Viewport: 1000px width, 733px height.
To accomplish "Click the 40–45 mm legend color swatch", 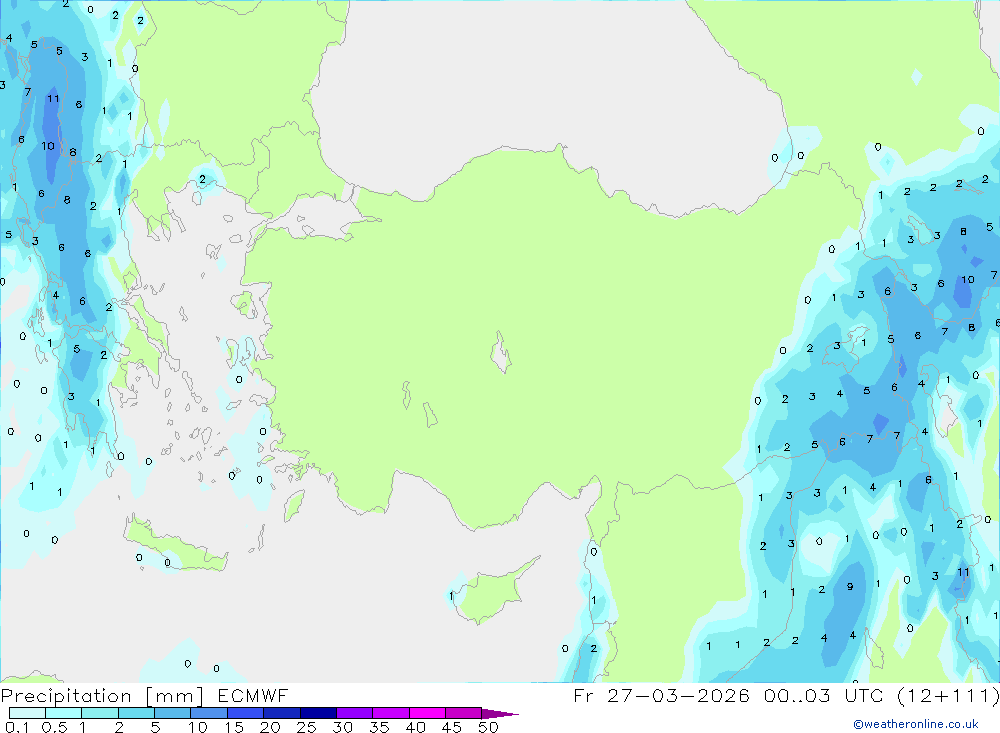I will pos(427,713).
